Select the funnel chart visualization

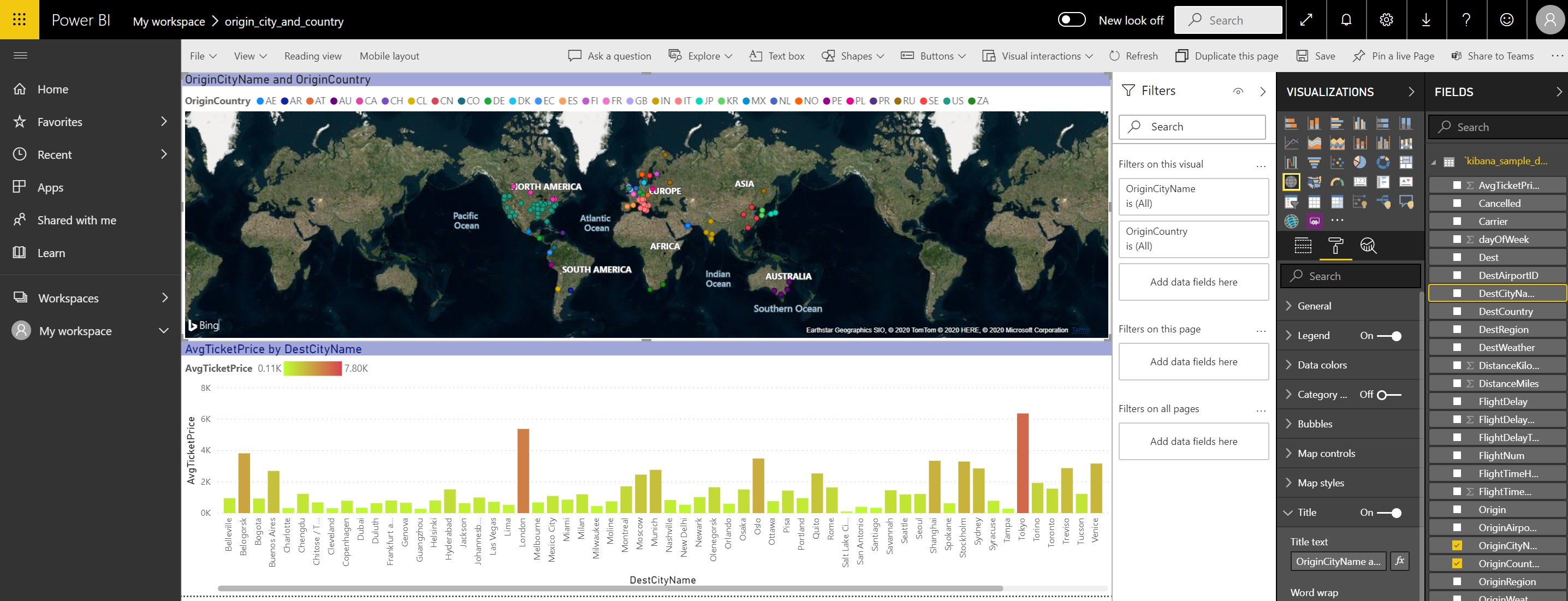pos(1314,163)
